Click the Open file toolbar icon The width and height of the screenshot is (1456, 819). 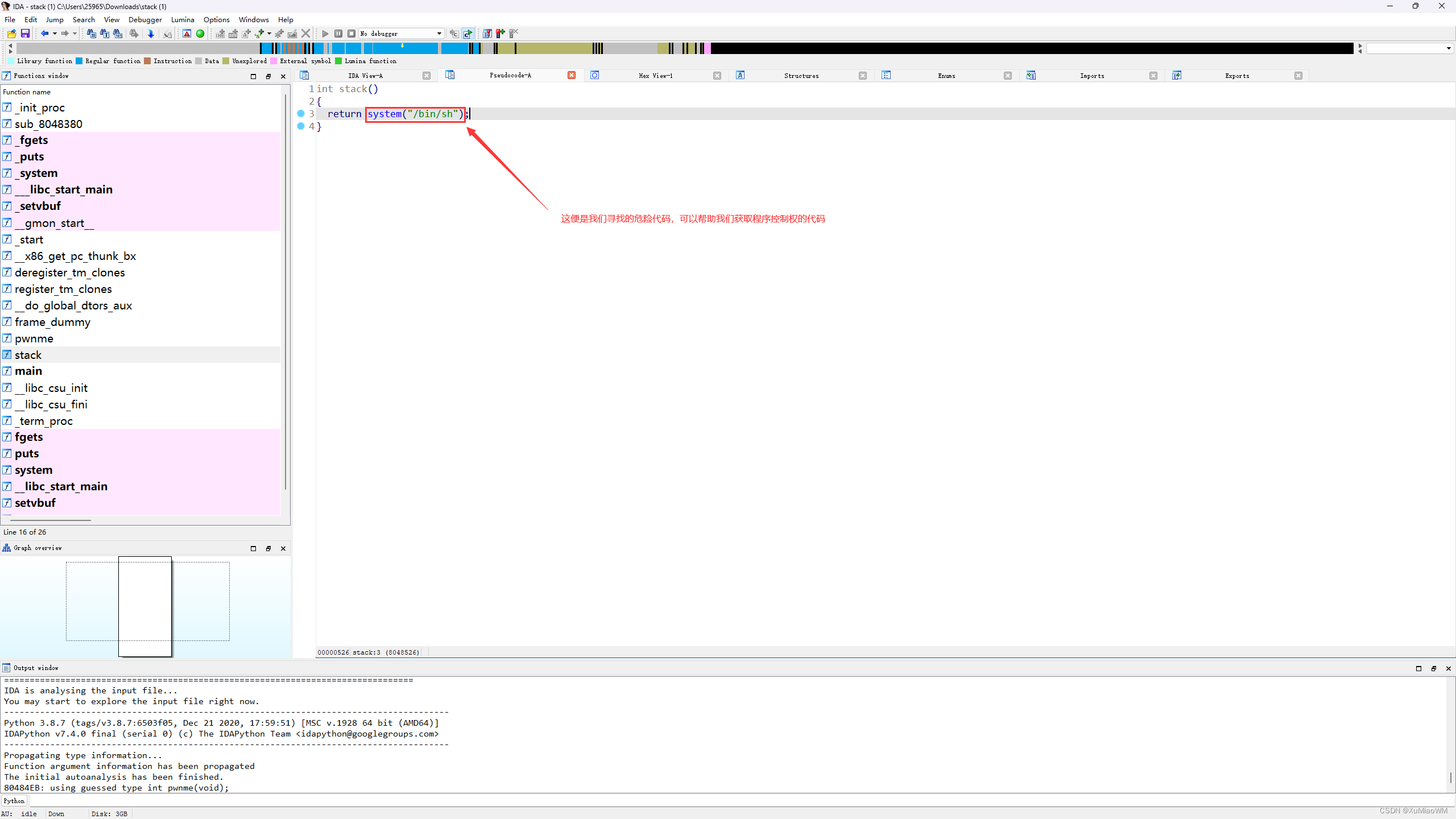11,34
